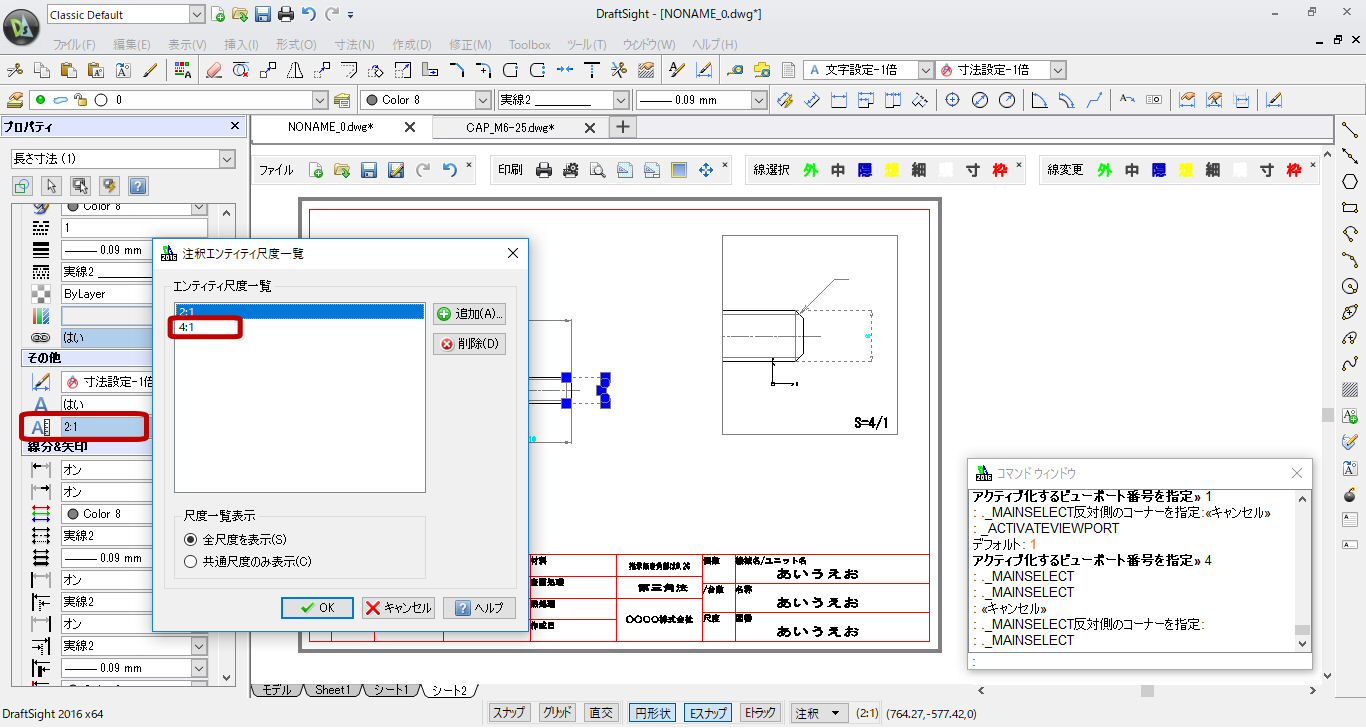The height and width of the screenshot is (728, 1366).
Task: Click the Center mark dimension icon
Action: click(952, 100)
